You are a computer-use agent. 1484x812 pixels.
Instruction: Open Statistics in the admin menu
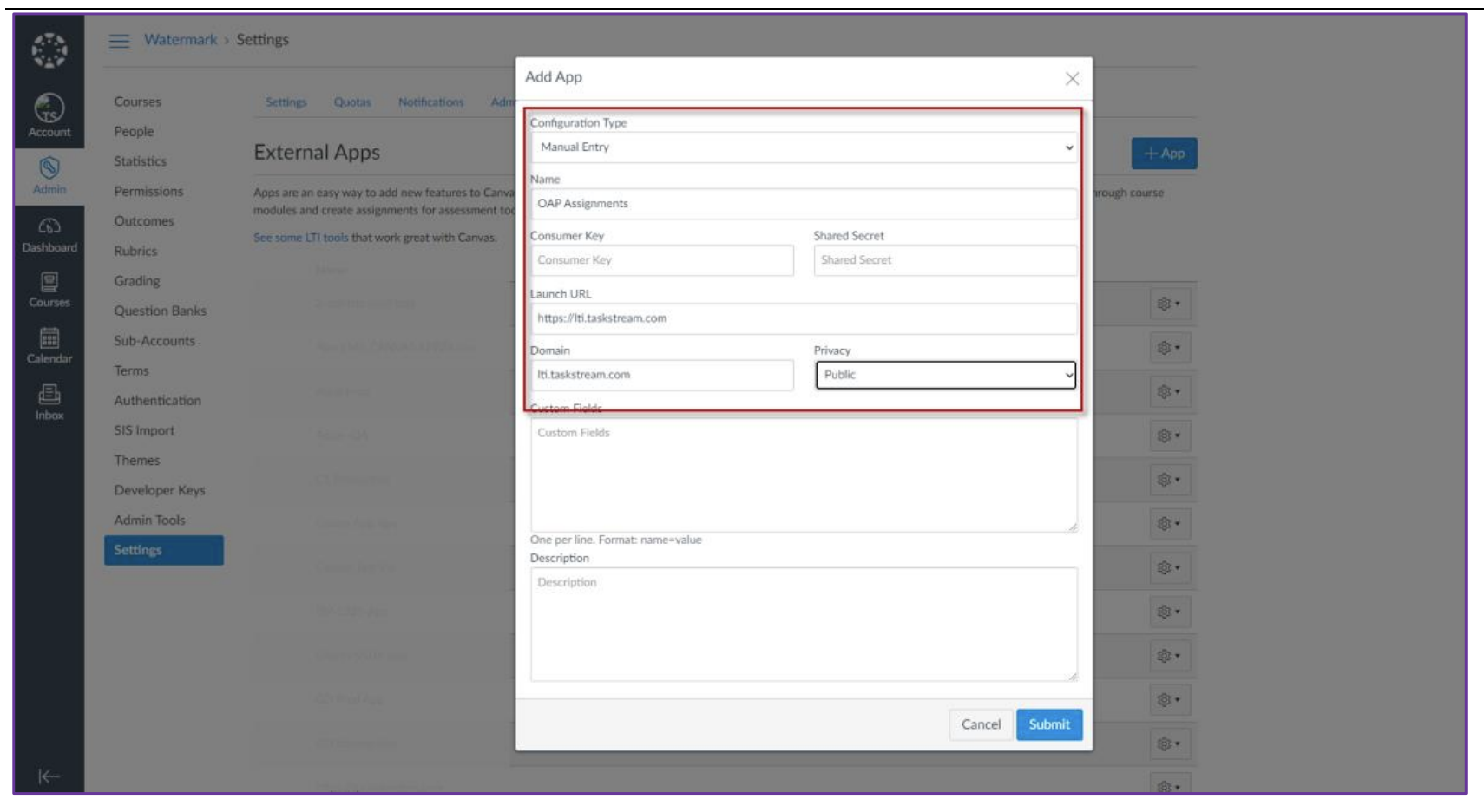click(x=140, y=161)
